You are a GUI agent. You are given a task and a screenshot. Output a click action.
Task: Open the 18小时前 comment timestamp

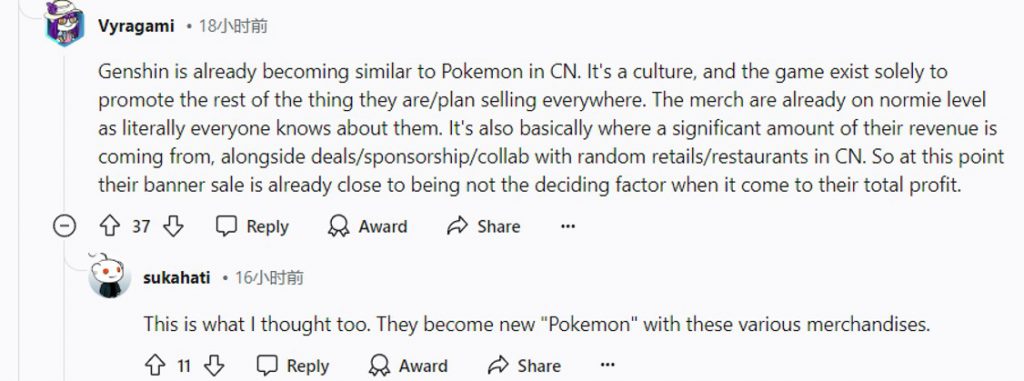point(233,26)
